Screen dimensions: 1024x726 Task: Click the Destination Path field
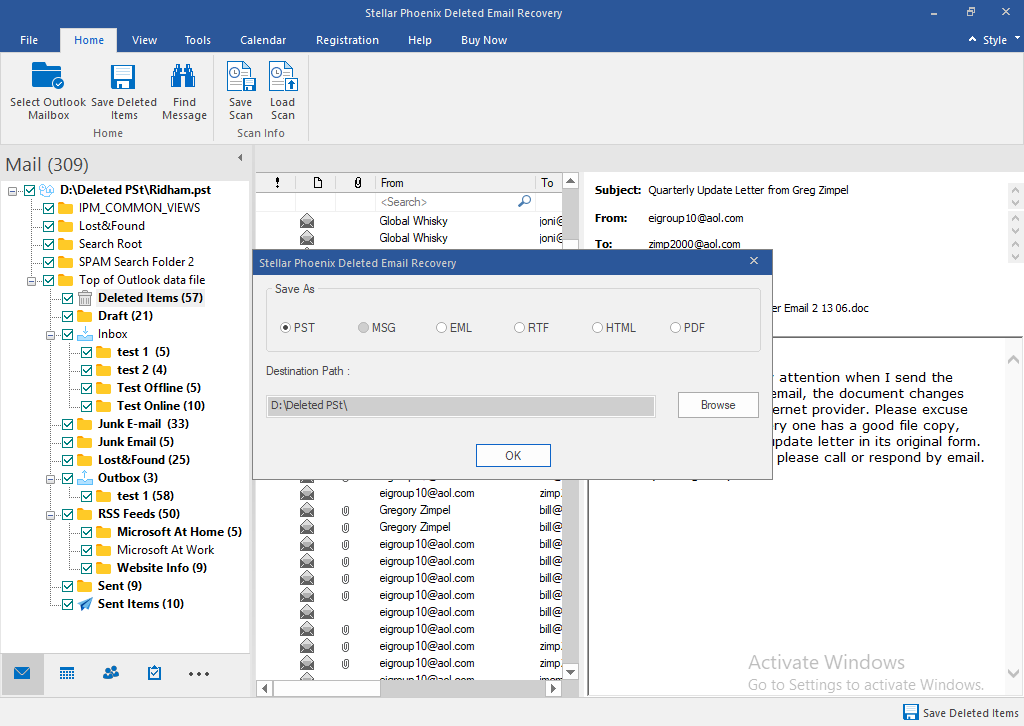tap(460, 405)
